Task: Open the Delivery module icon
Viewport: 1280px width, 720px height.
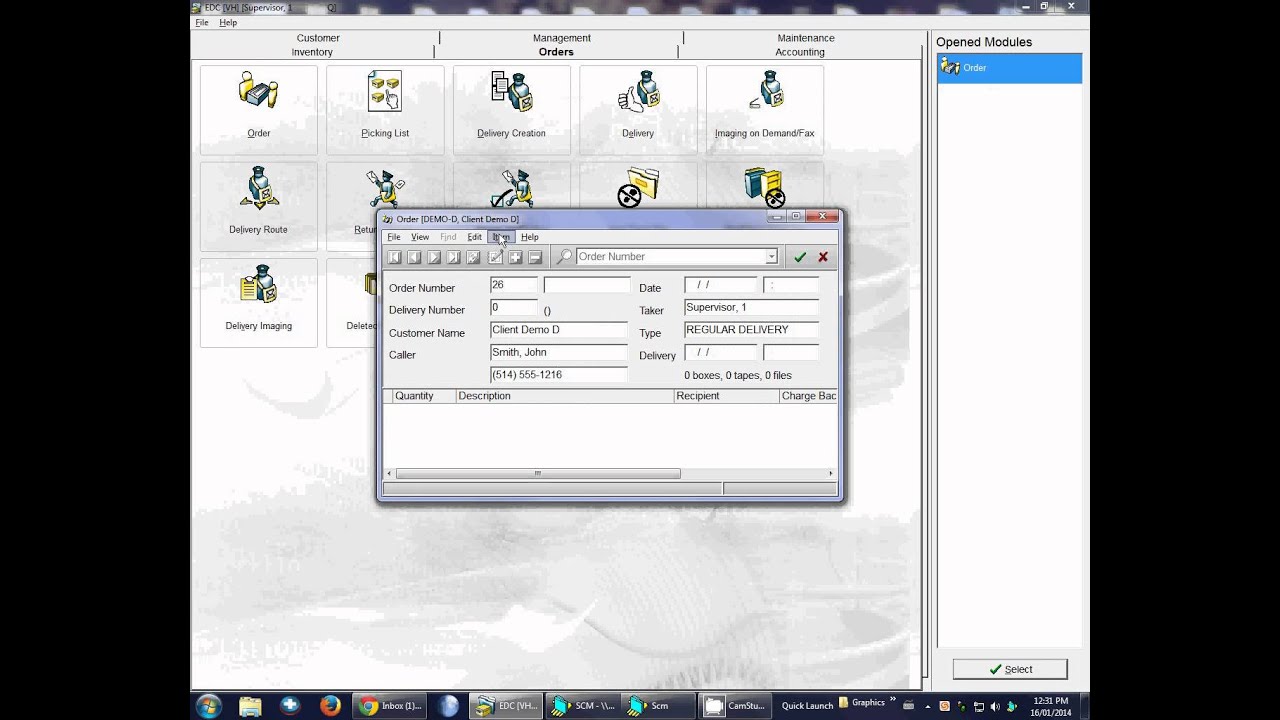Action: tap(638, 109)
